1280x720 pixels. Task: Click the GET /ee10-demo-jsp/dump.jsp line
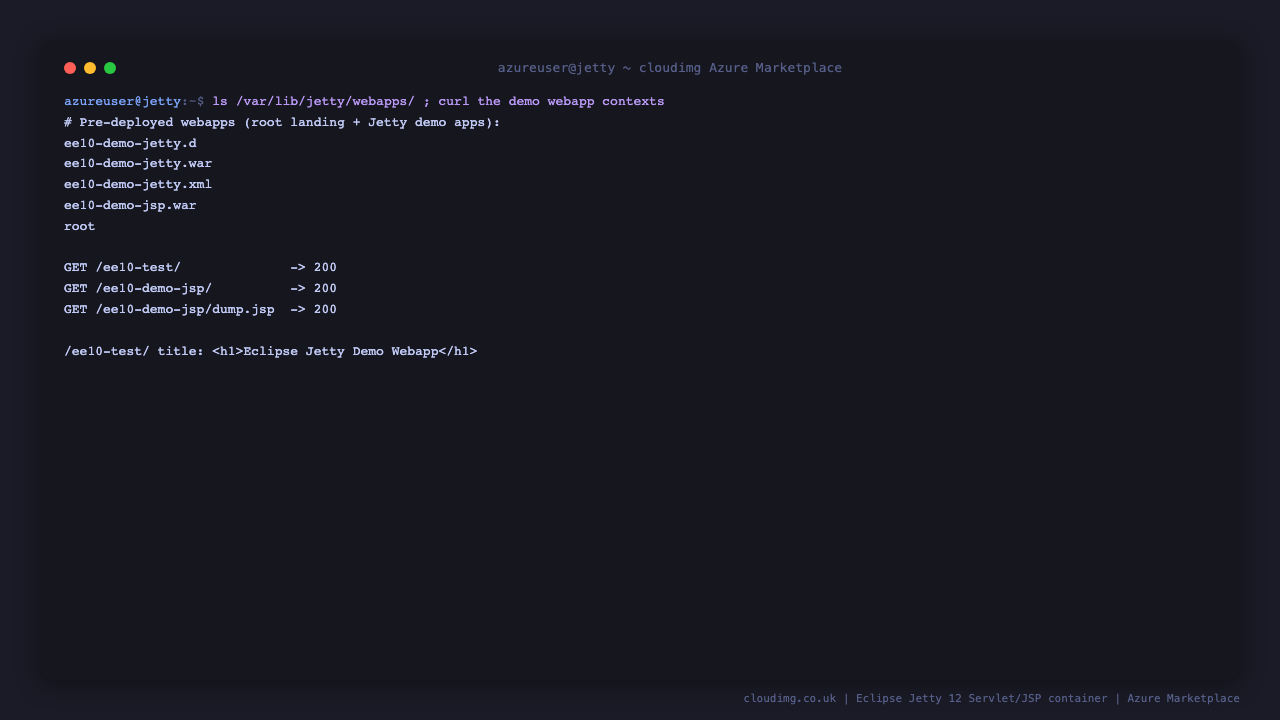200,310
